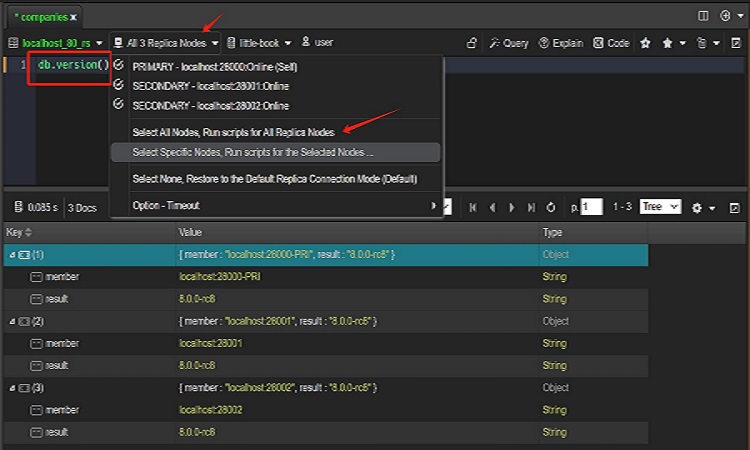Viewport: 750px width, 450px height.
Task: Jump to the first results page
Action: 474,207
